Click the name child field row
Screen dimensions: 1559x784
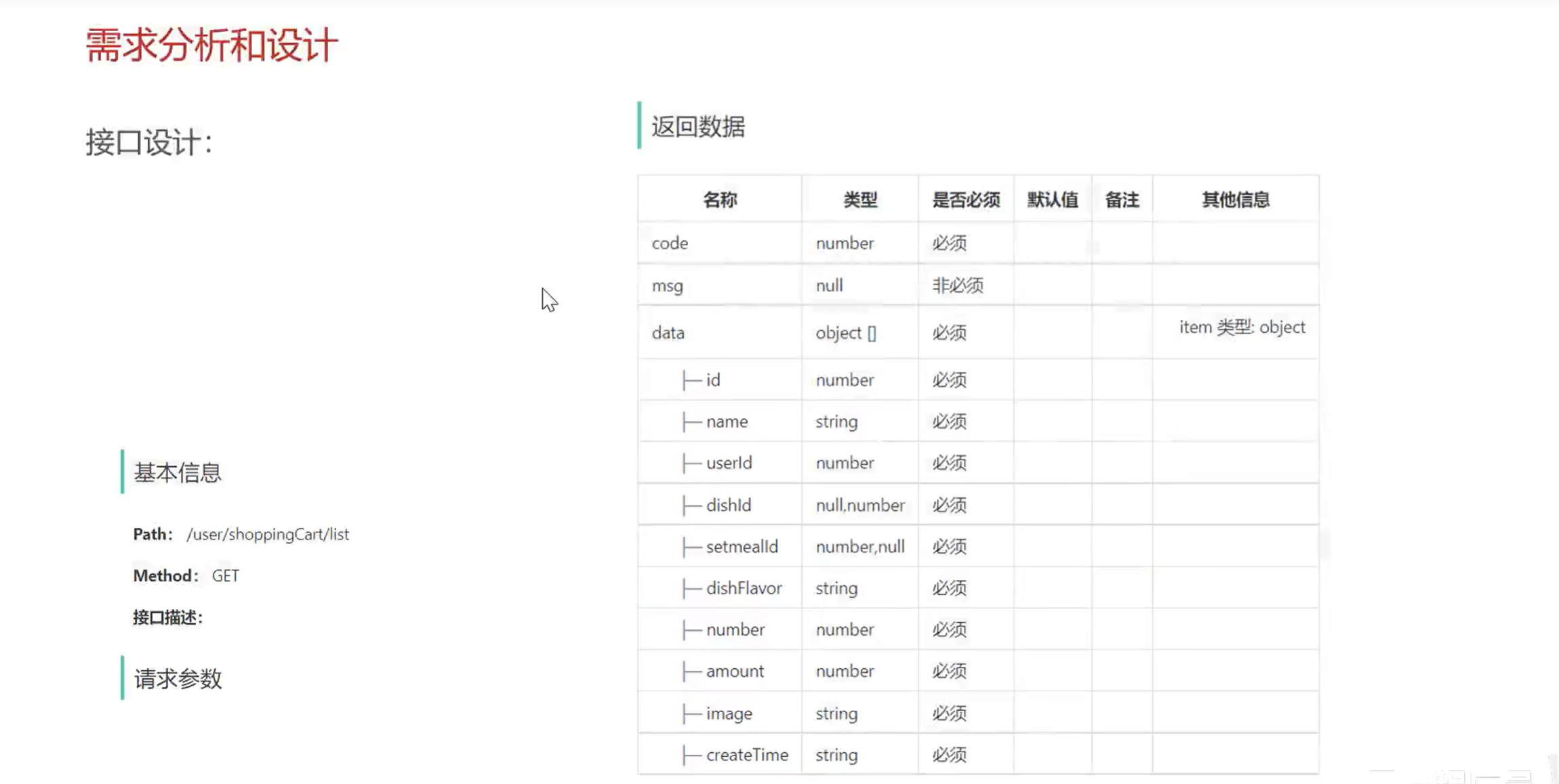click(727, 421)
